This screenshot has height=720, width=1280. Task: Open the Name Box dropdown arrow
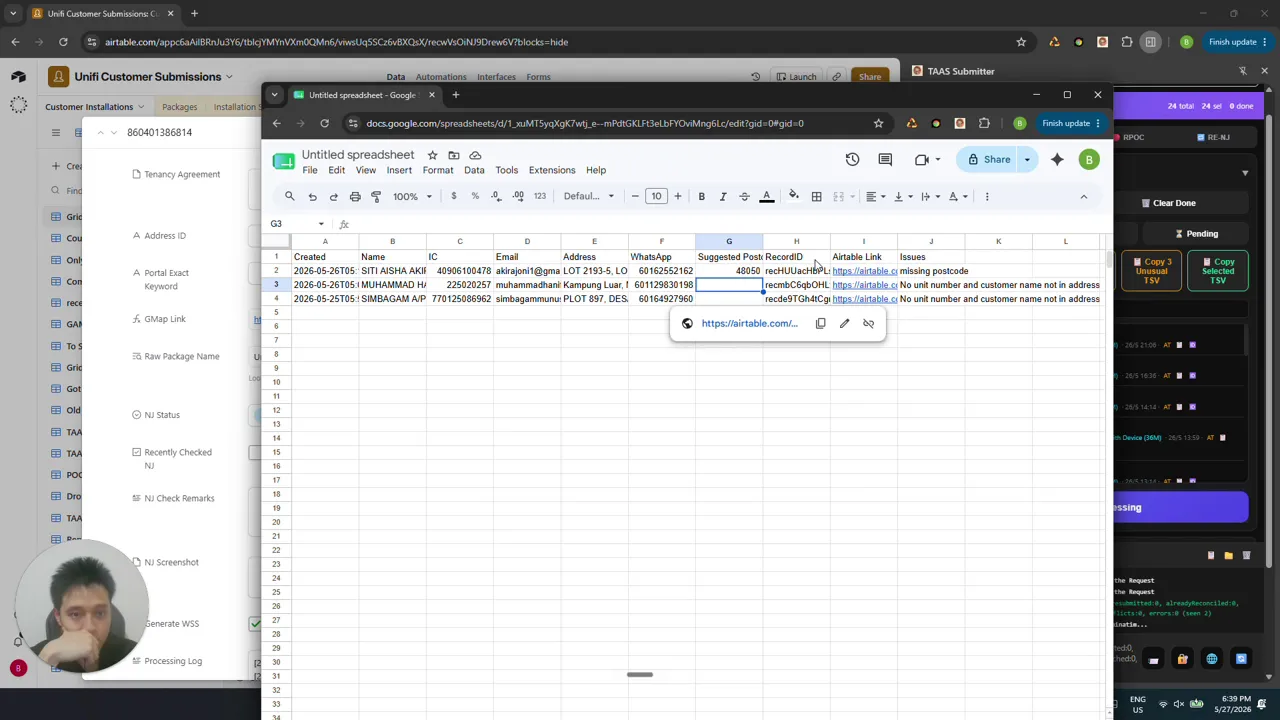(x=321, y=224)
